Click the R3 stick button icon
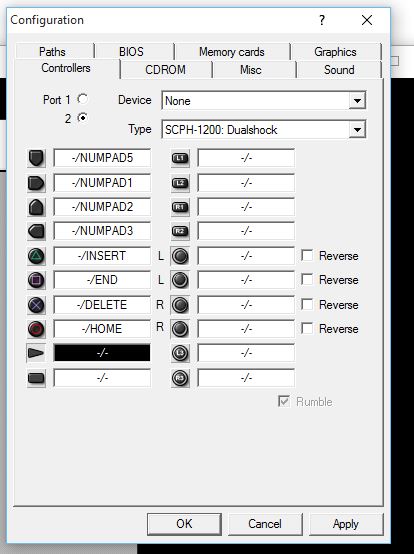The width and height of the screenshot is (414, 554). click(x=180, y=378)
